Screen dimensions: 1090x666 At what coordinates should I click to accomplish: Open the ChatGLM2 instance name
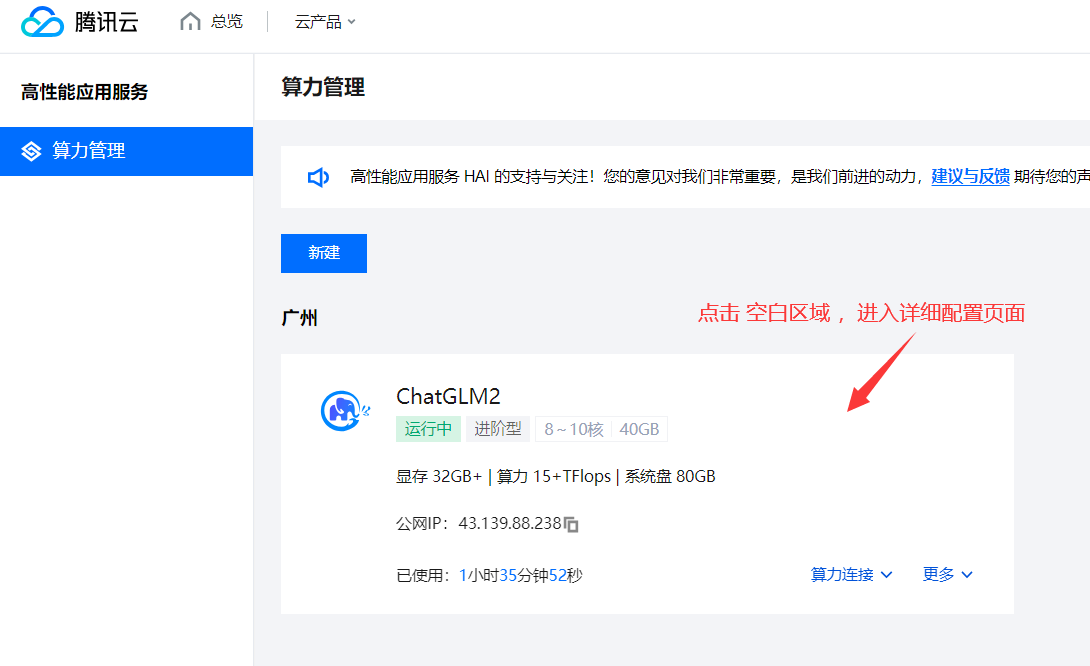(x=448, y=396)
